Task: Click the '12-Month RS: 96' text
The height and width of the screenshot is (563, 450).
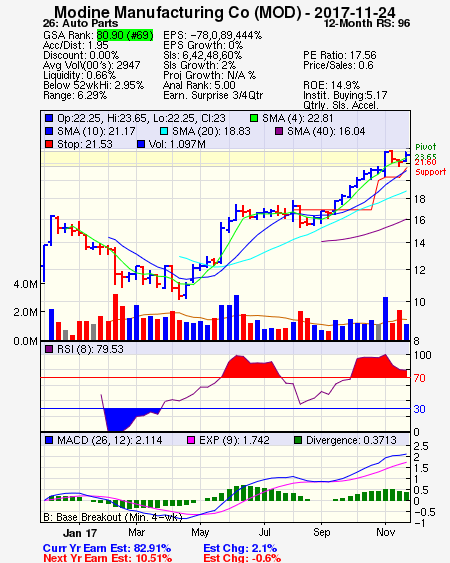Action: coord(367,23)
